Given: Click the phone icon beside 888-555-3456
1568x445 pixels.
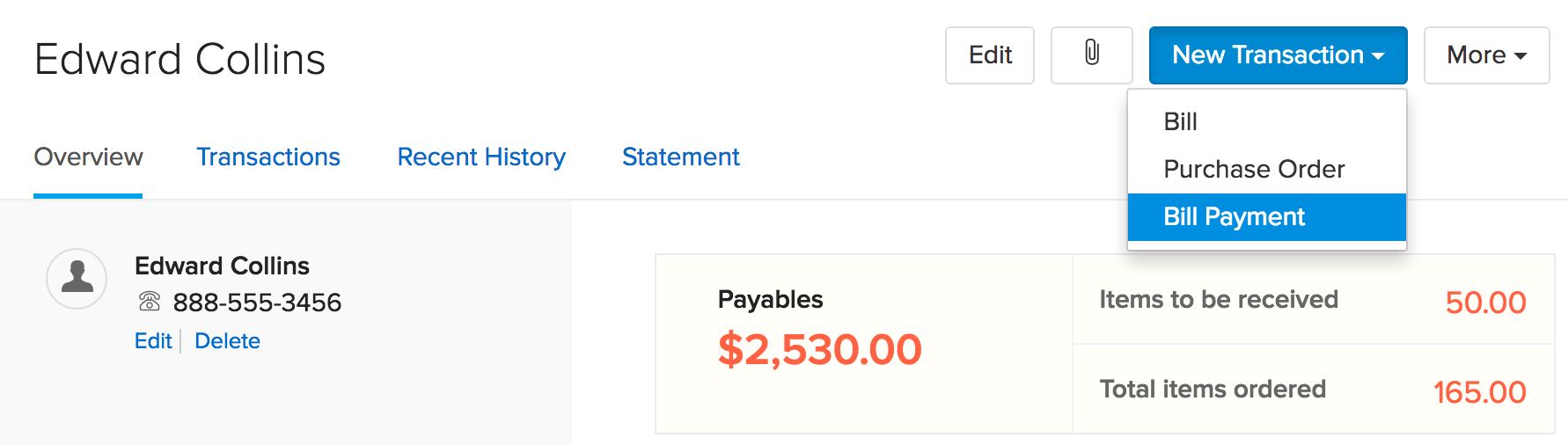Looking at the screenshot, I should [x=150, y=302].
